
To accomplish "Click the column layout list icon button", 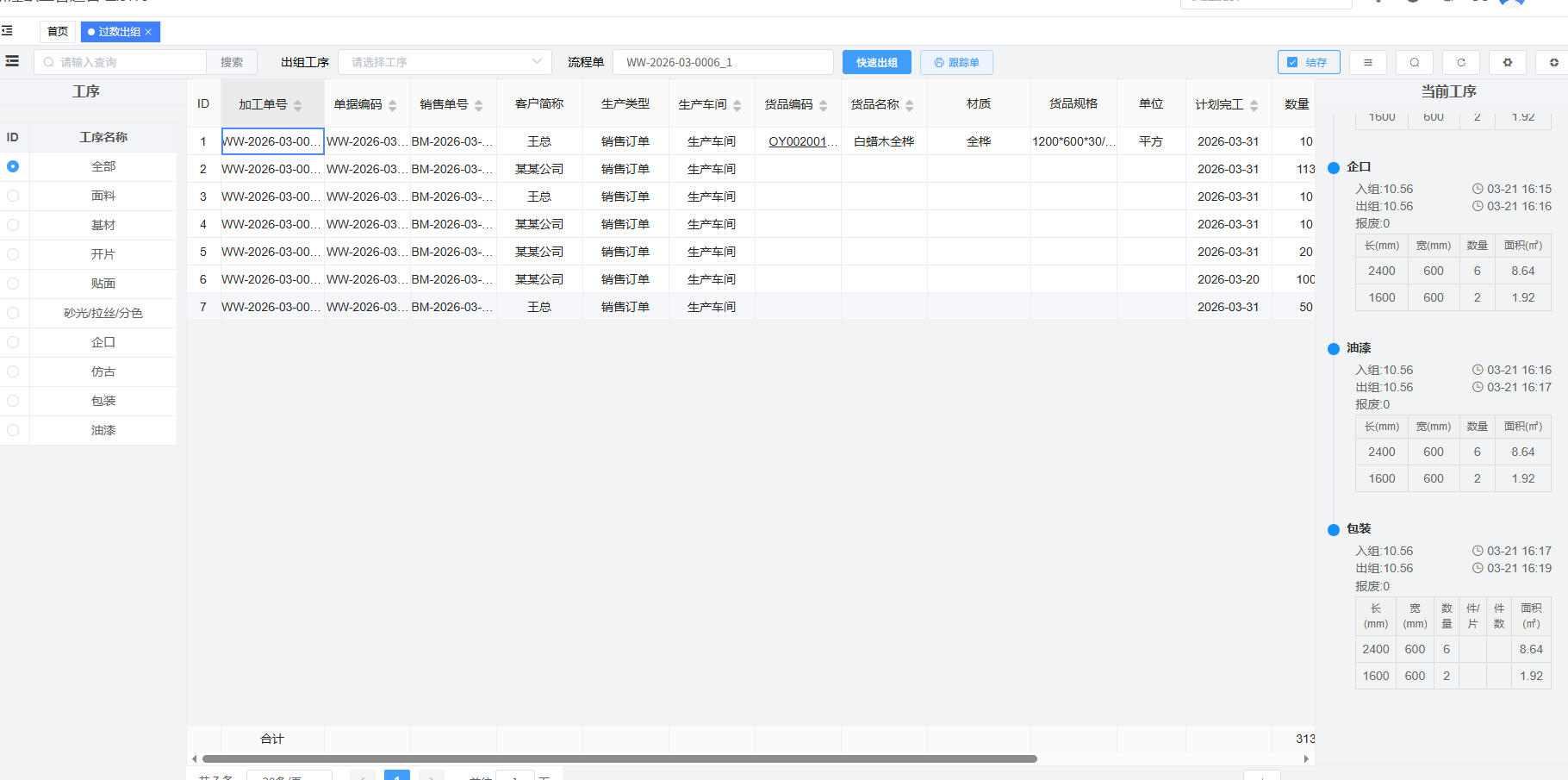I will click(x=1367, y=62).
